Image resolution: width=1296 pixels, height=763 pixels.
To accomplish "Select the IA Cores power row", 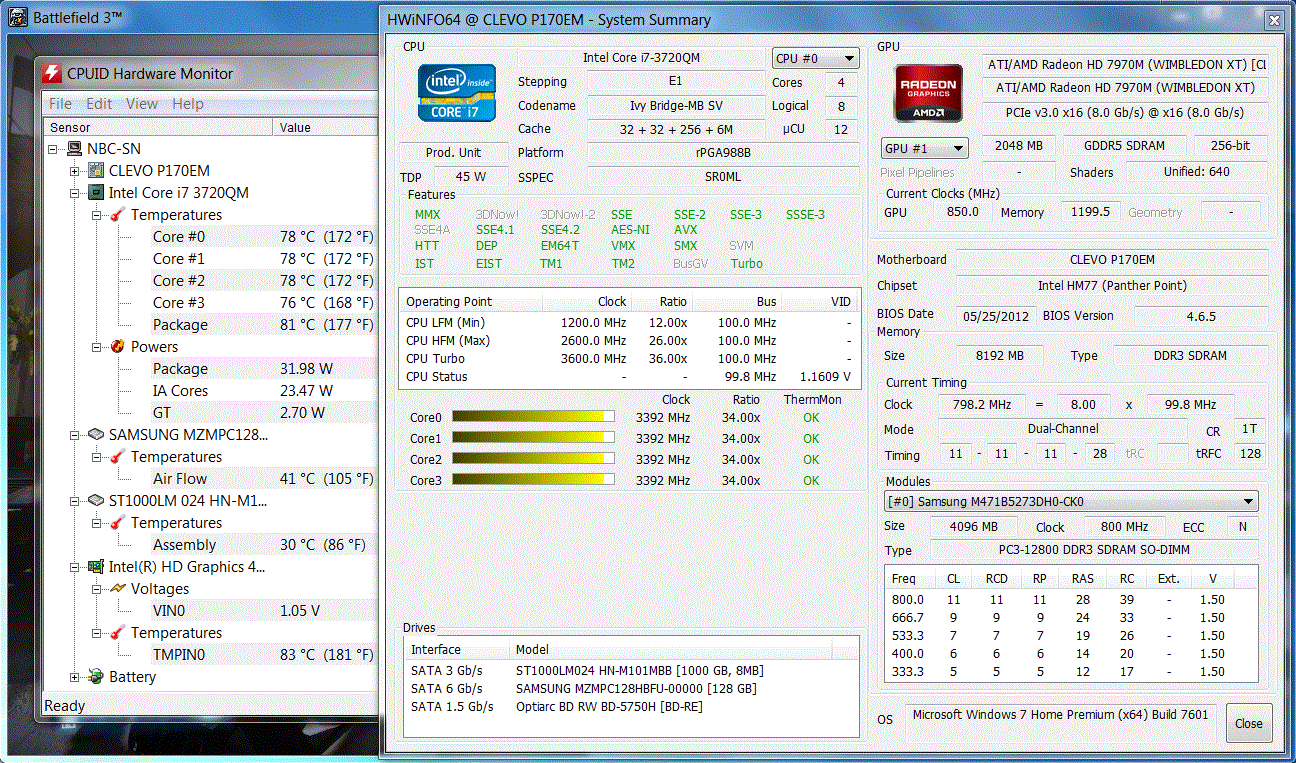I will pyautogui.click(x=263, y=390).
